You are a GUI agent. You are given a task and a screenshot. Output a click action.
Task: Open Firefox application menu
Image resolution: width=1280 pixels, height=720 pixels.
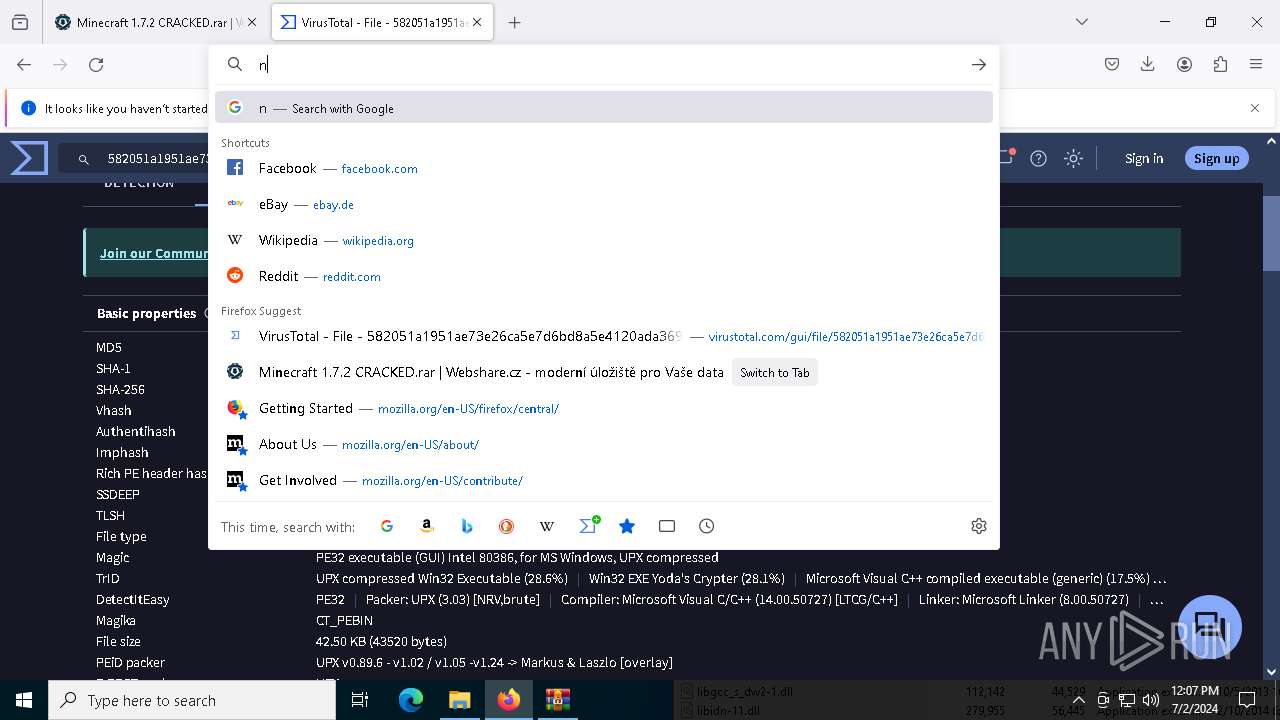tap(1256, 64)
